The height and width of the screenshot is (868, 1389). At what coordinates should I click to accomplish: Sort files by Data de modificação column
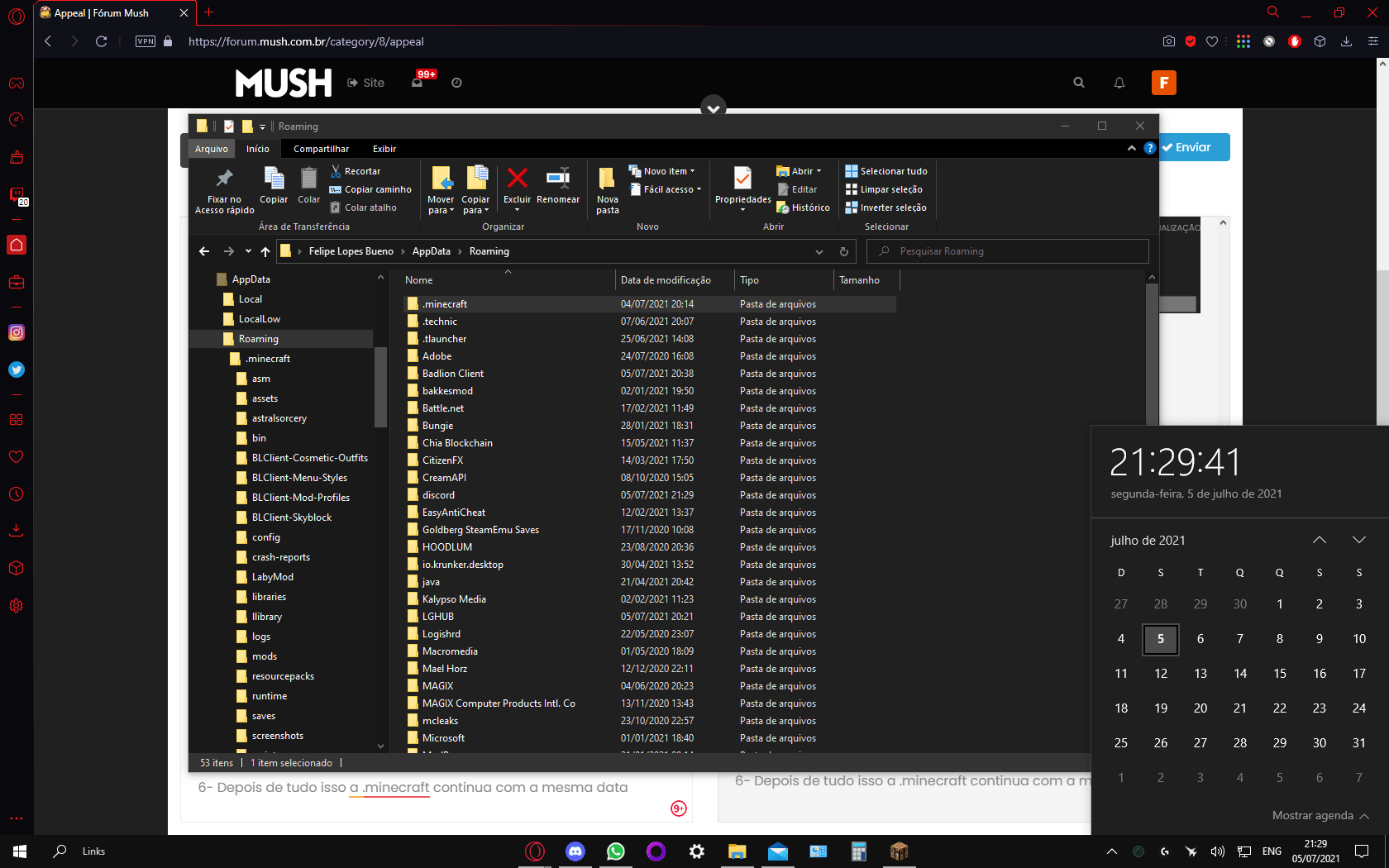point(674,280)
